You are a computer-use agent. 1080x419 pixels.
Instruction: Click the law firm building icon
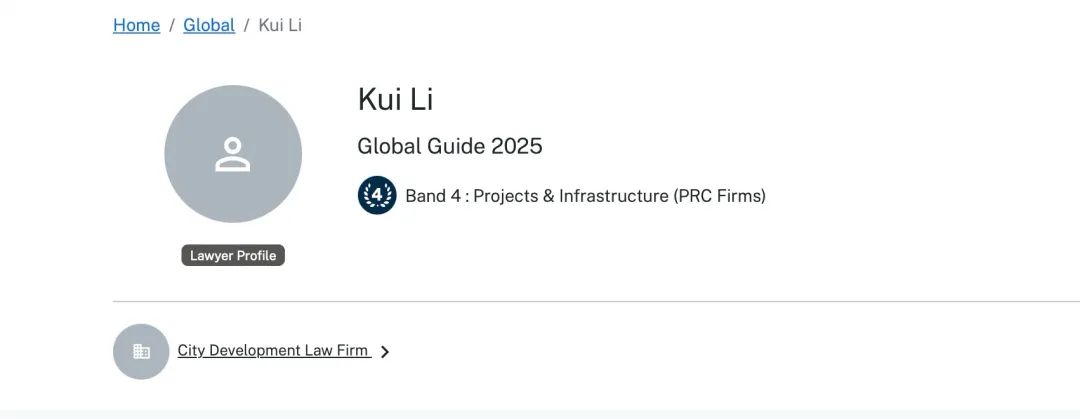pyautogui.click(x=141, y=351)
